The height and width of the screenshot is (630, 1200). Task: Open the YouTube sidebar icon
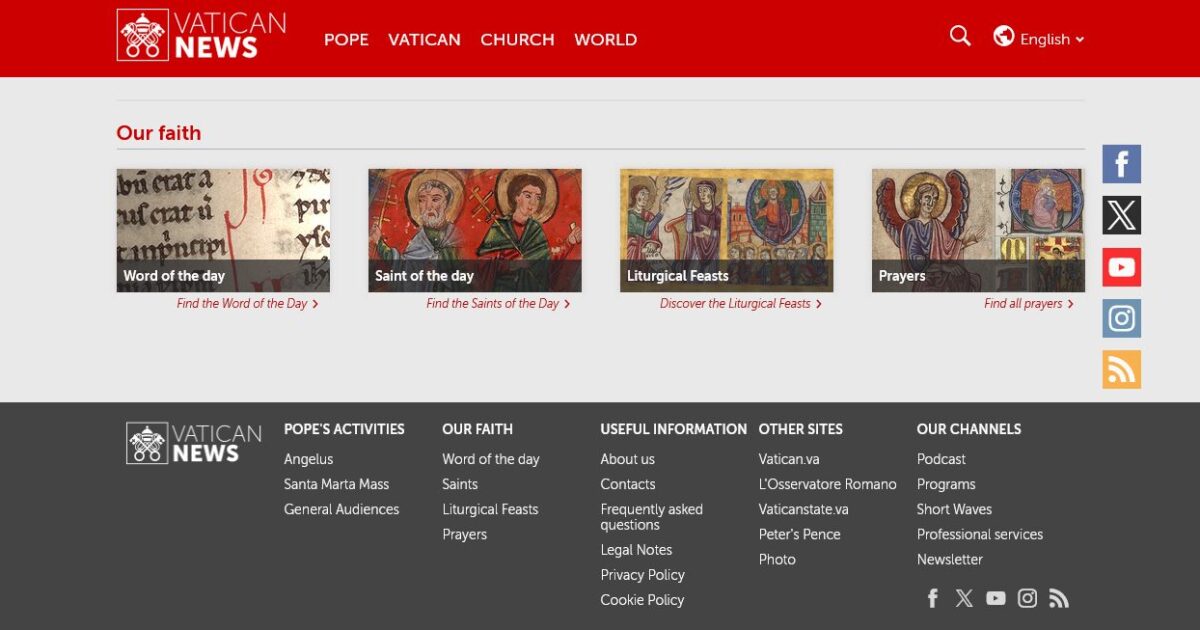coord(1121,266)
